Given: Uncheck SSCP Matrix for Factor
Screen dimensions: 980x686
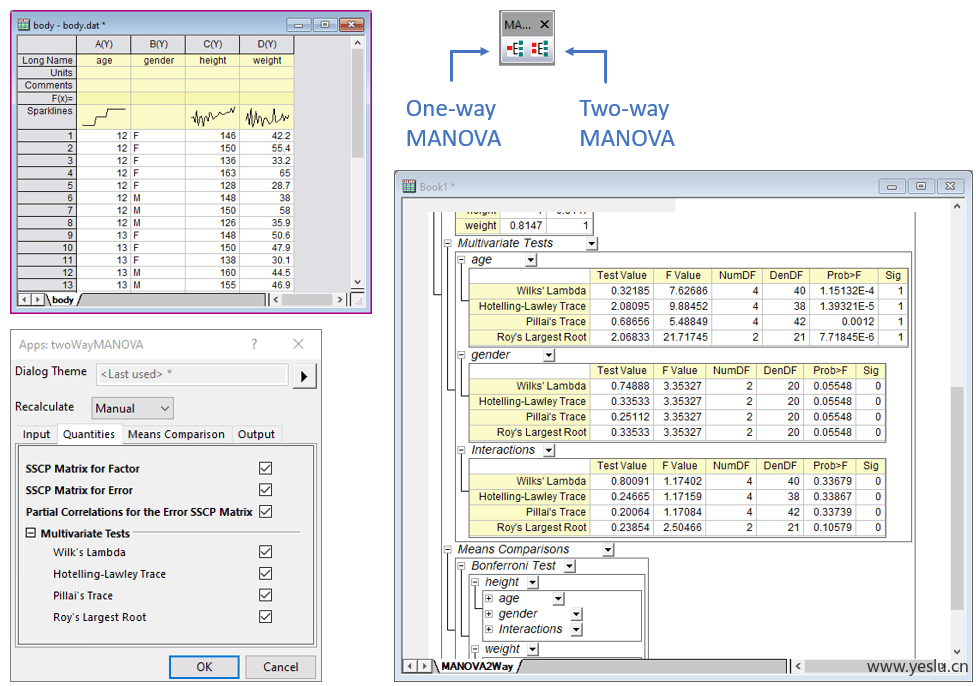Looking at the screenshot, I should pos(265,468).
